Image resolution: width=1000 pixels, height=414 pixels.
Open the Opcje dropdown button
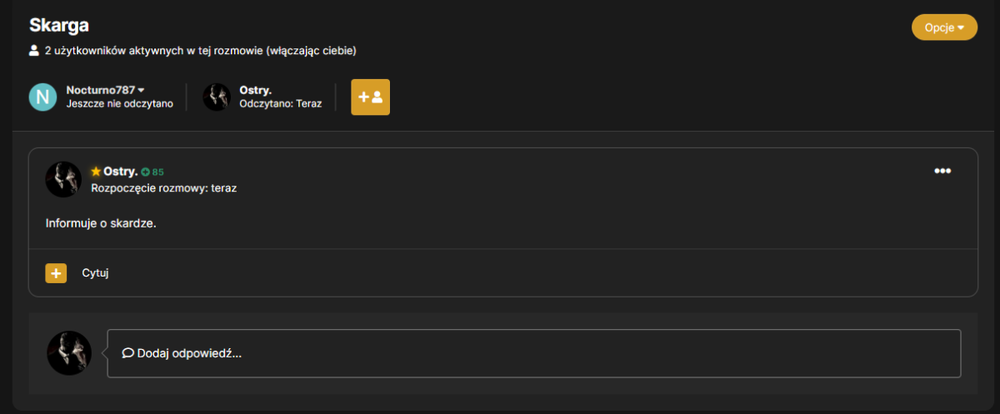(x=944, y=27)
